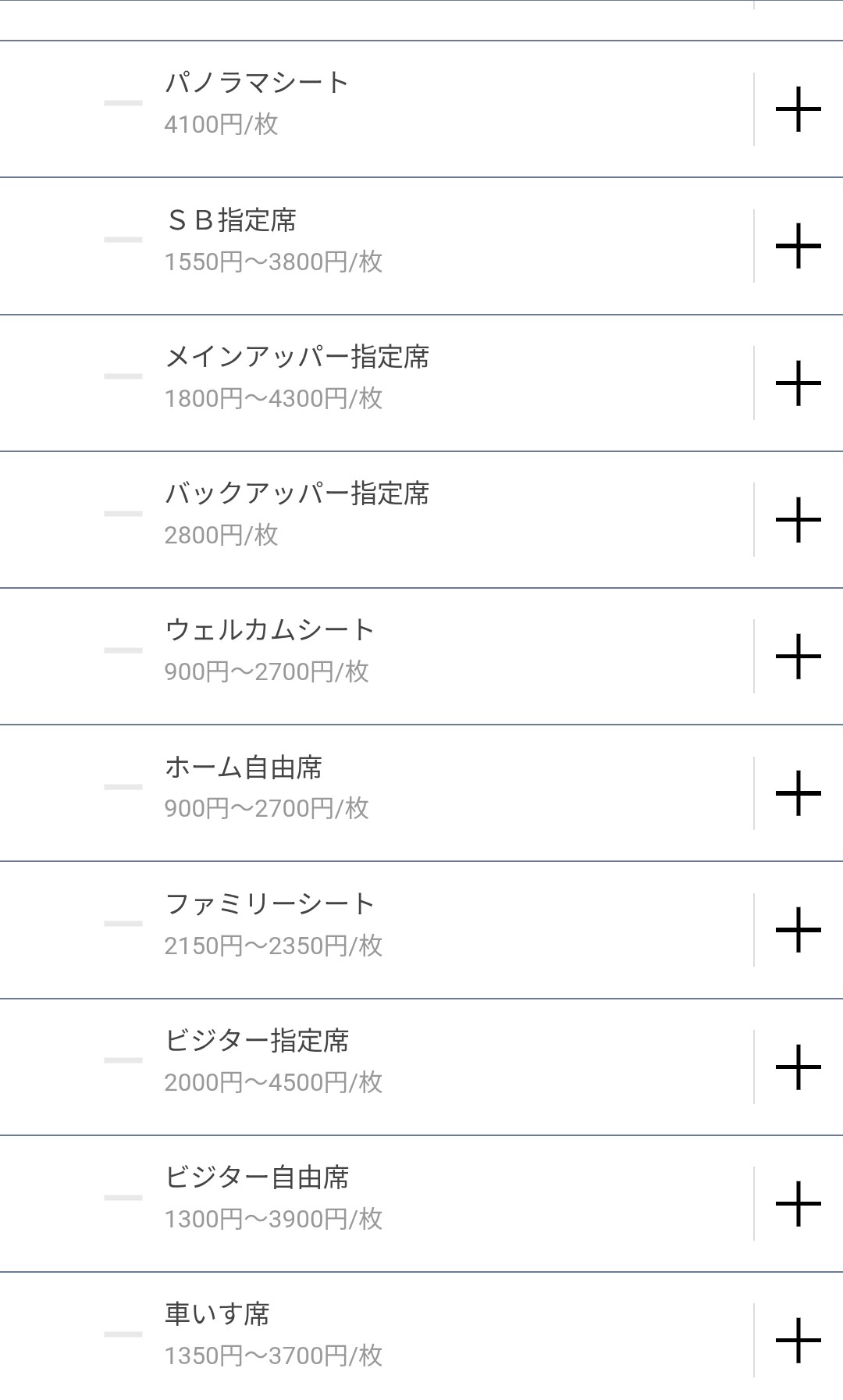This screenshot has width=843, height=1400.
Task: Reduce ウェルカムシート ticket quantity
Action: 123,650
